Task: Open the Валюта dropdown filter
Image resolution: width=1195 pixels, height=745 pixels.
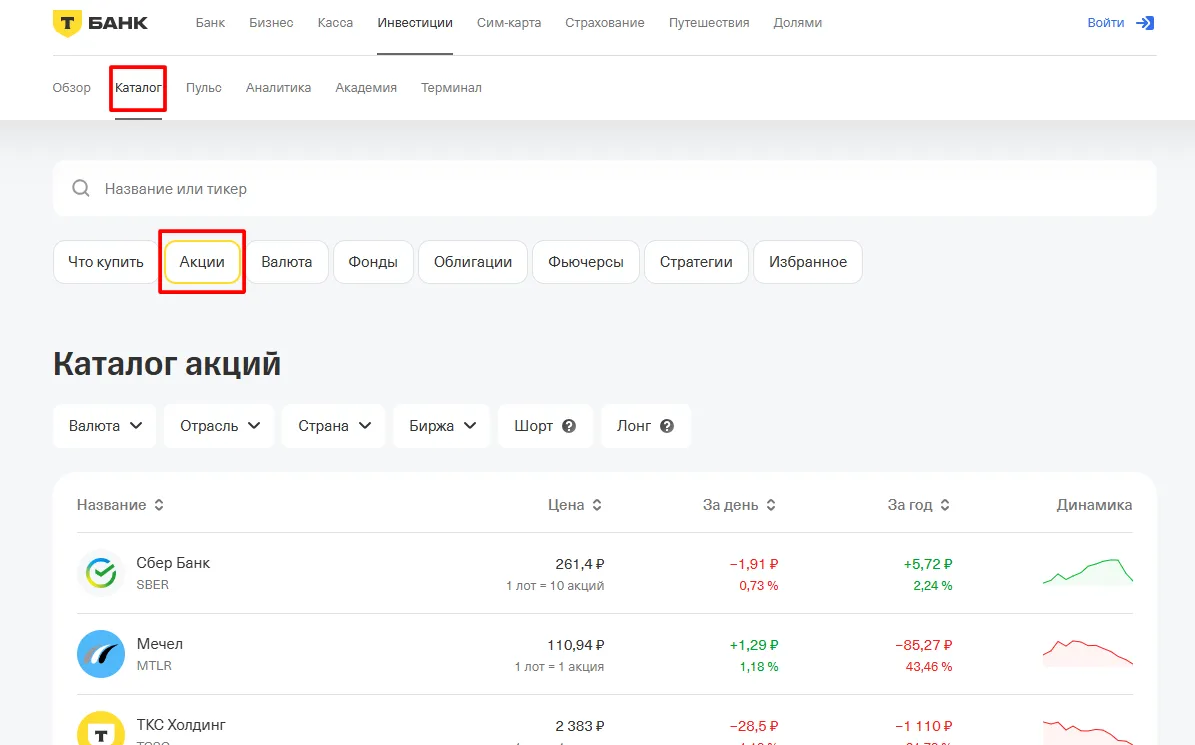Action: click(104, 425)
